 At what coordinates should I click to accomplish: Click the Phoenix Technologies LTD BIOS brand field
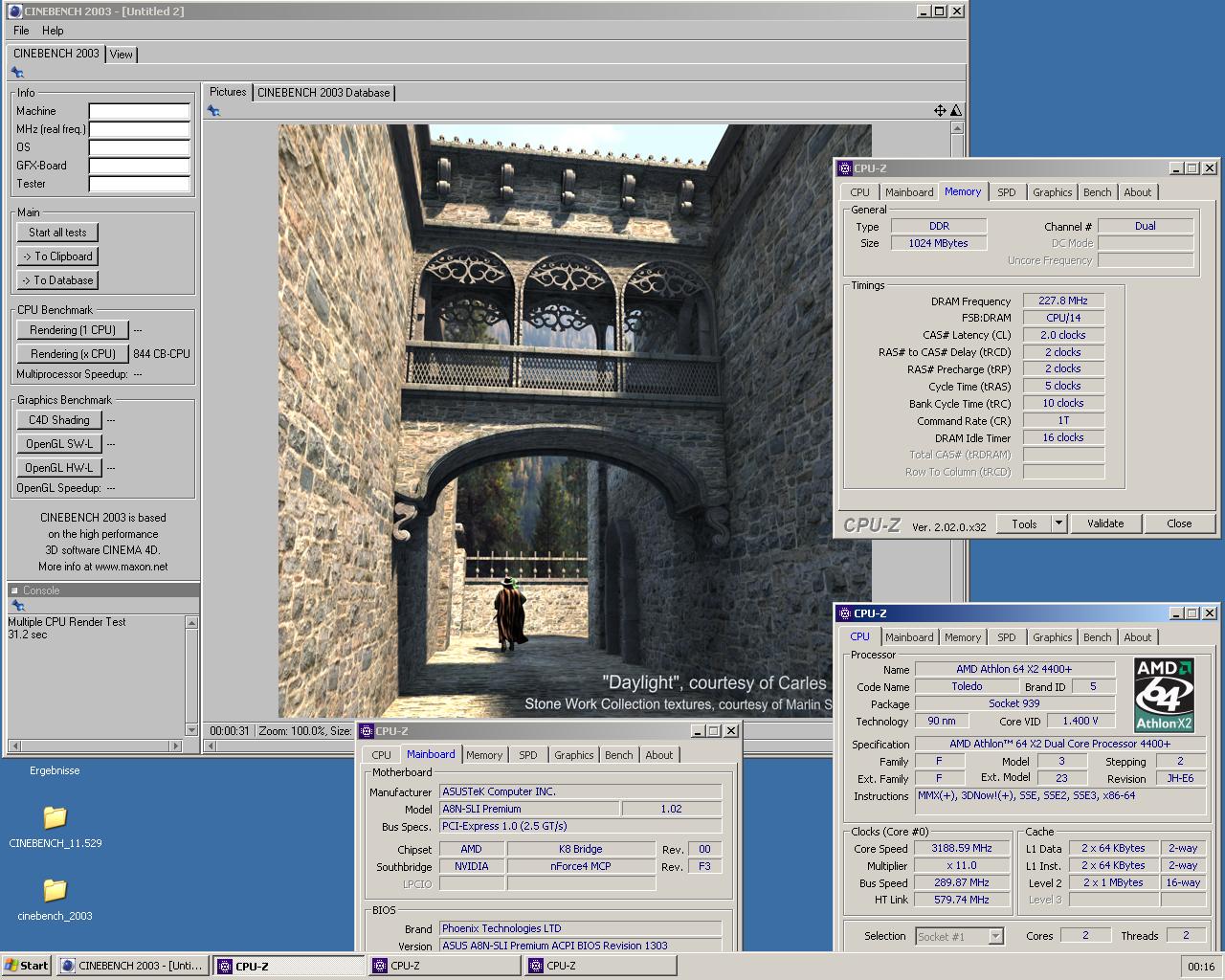coord(580,928)
